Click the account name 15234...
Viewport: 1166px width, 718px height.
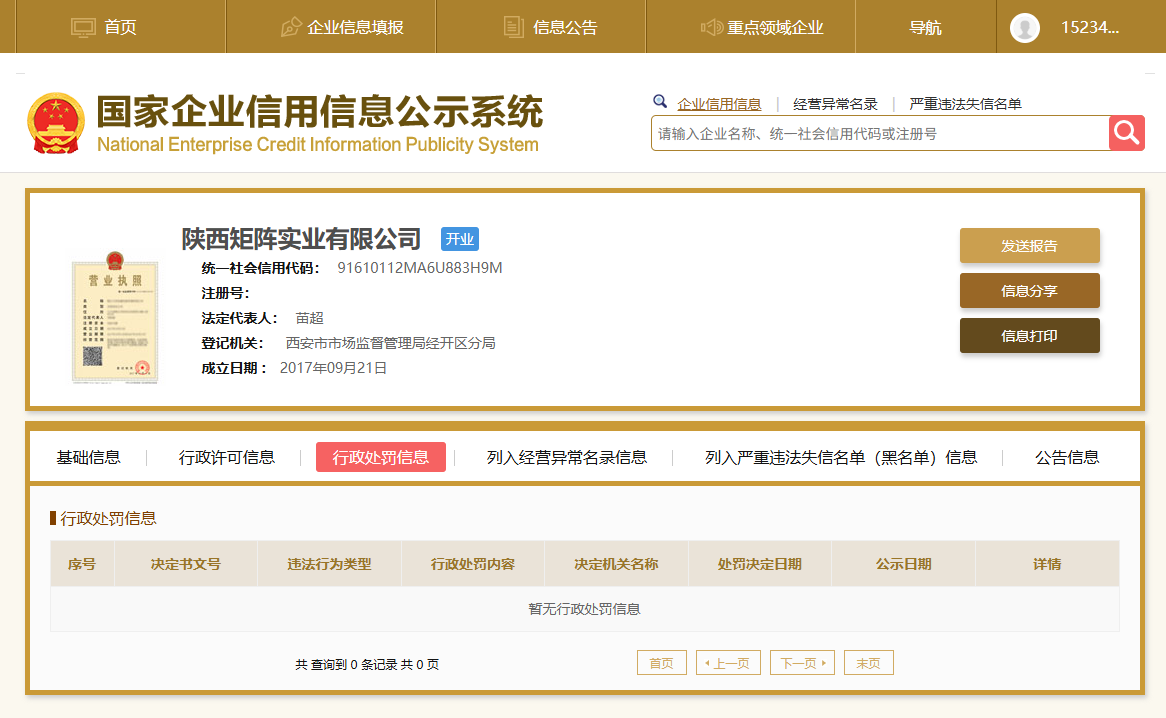click(x=1089, y=28)
